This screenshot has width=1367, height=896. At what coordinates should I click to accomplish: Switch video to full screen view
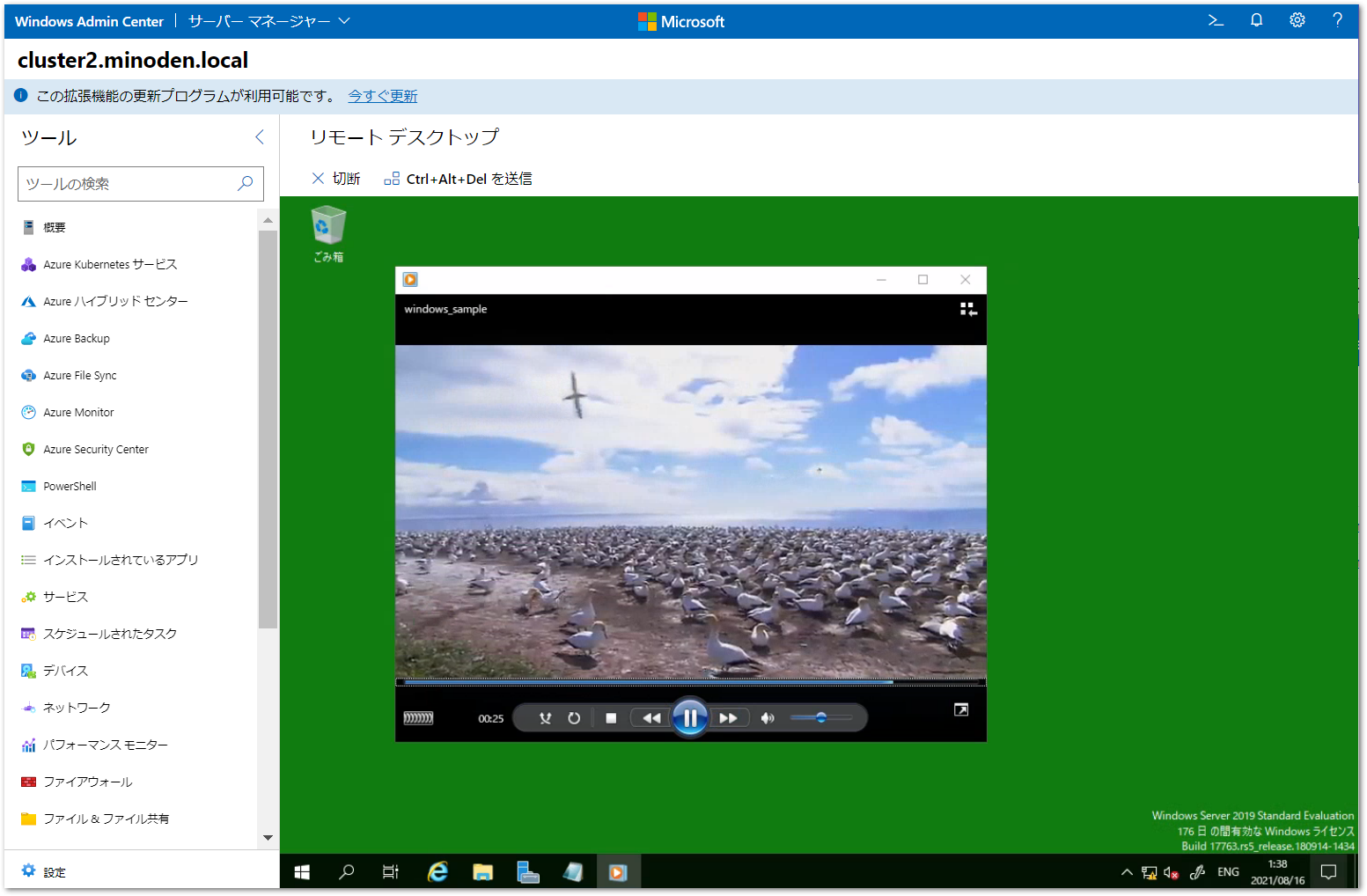(961, 709)
